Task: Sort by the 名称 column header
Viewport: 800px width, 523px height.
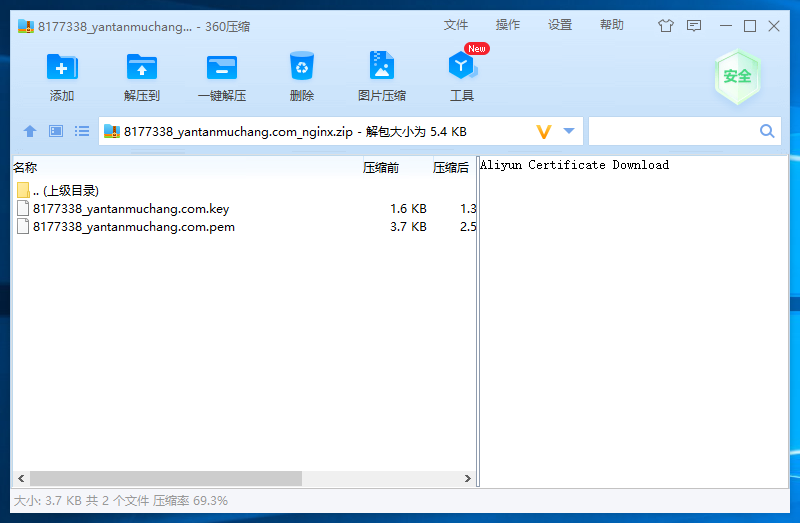Action: (x=186, y=167)
